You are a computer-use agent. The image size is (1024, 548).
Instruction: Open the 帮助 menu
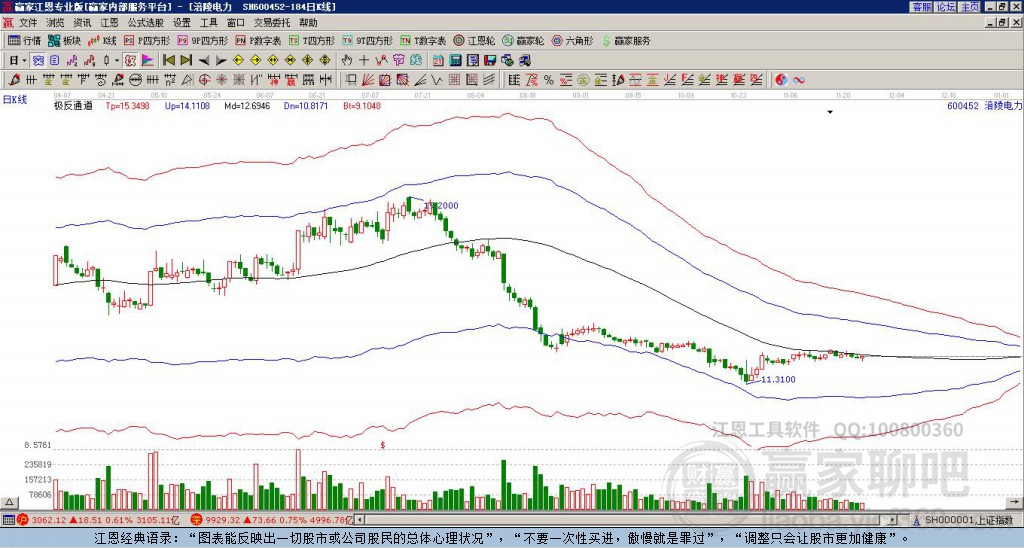(x=308, y=23)
